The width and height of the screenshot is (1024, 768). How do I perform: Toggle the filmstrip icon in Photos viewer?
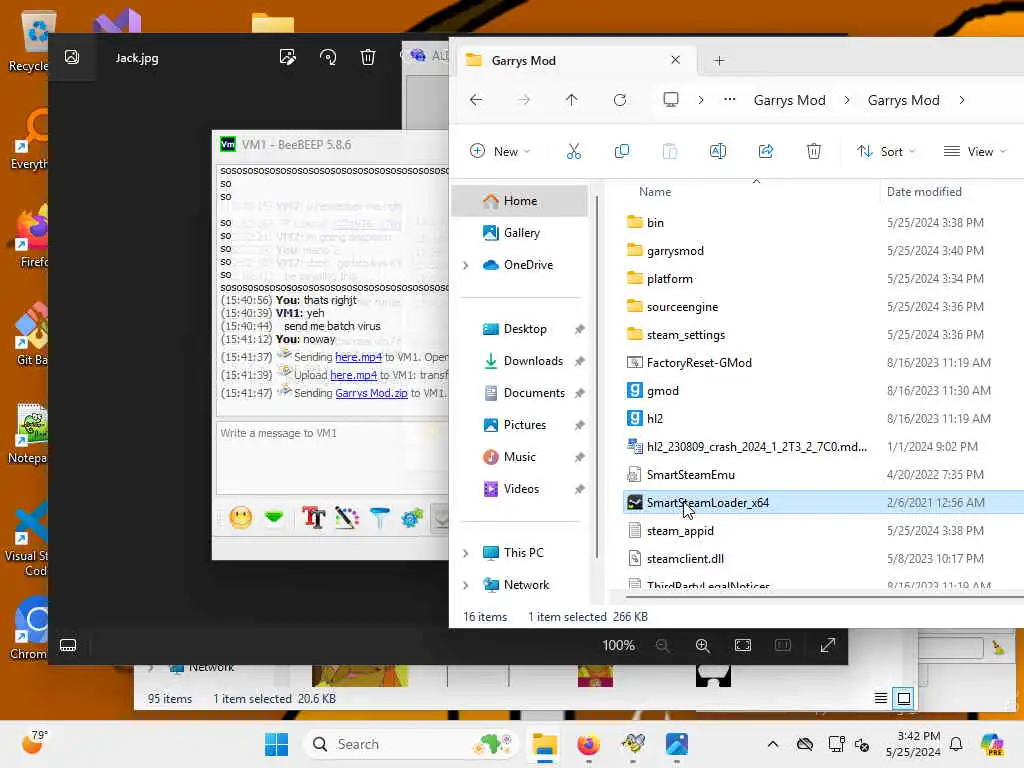[68, 645]
